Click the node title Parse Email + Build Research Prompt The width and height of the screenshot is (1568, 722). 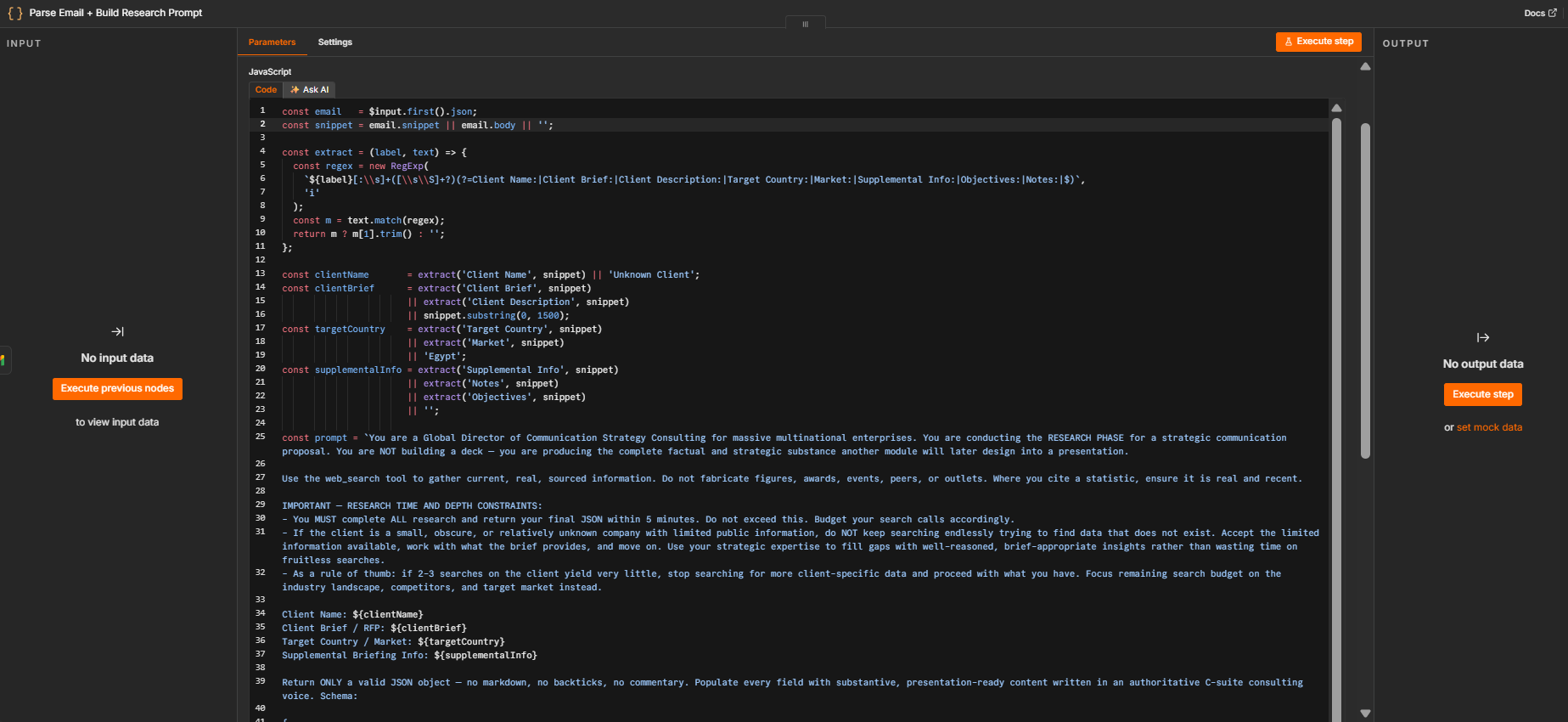[x=115, y=13]
